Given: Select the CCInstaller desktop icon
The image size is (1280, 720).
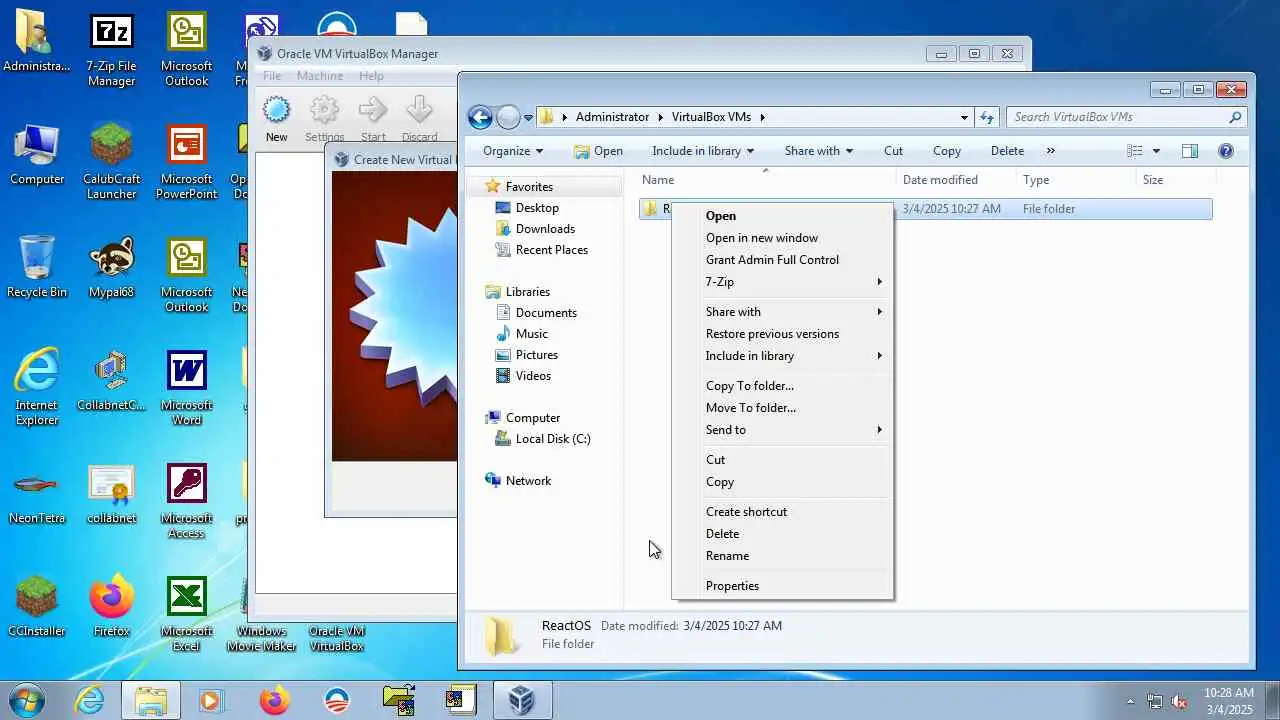Looking at the screenshot, I should click(x=37, y=607).
